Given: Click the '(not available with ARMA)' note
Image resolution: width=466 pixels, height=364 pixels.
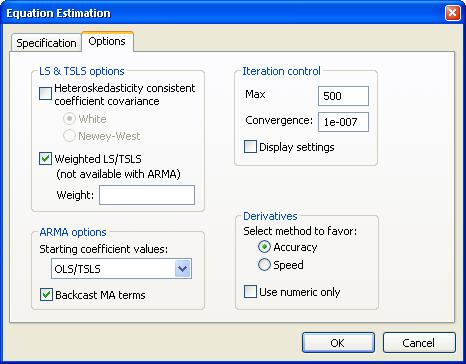Looking at the screenshot, I should tap(118, 174).
